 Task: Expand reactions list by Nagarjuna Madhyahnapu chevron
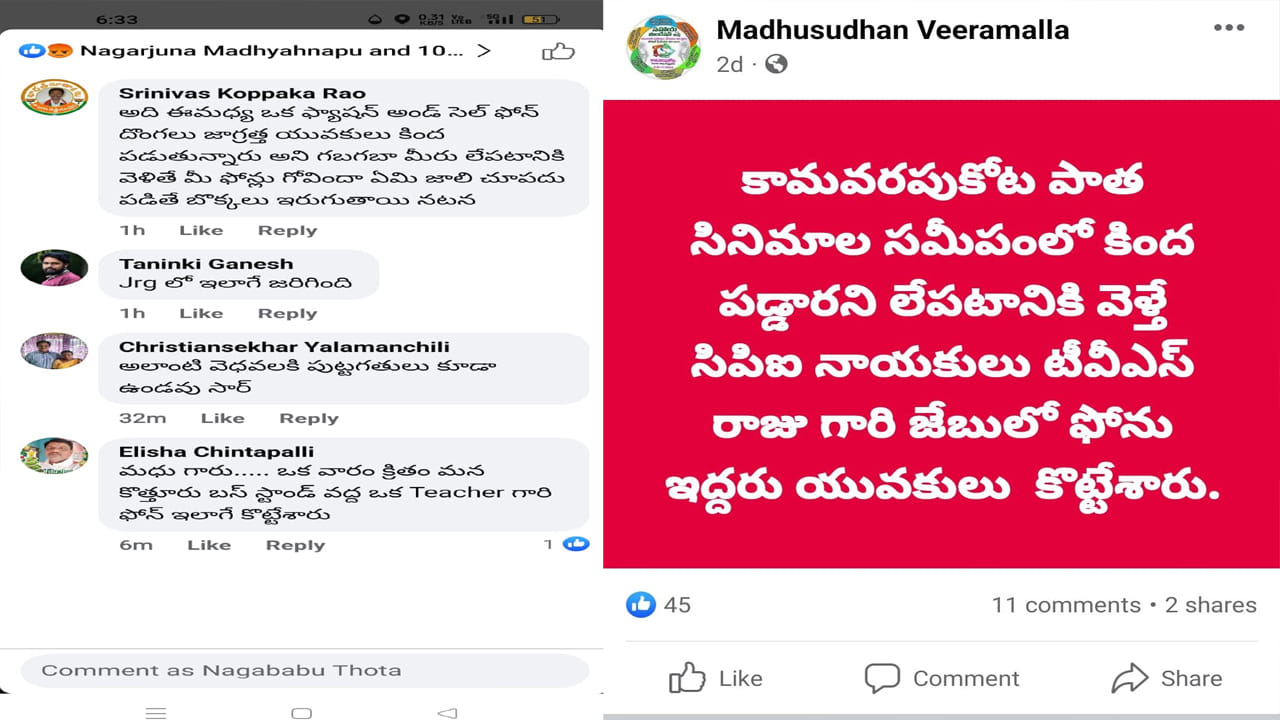click(484, 50)
